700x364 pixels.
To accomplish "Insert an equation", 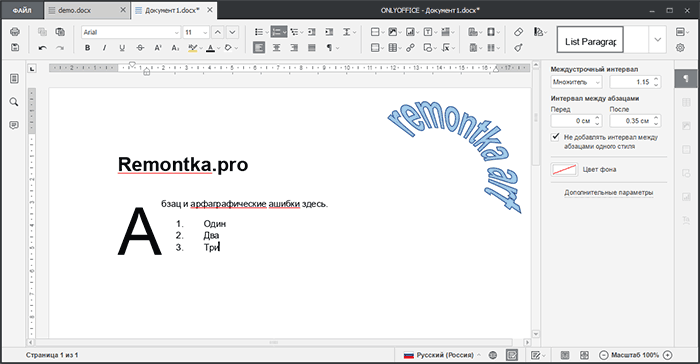I will click(x=446, y=48).
